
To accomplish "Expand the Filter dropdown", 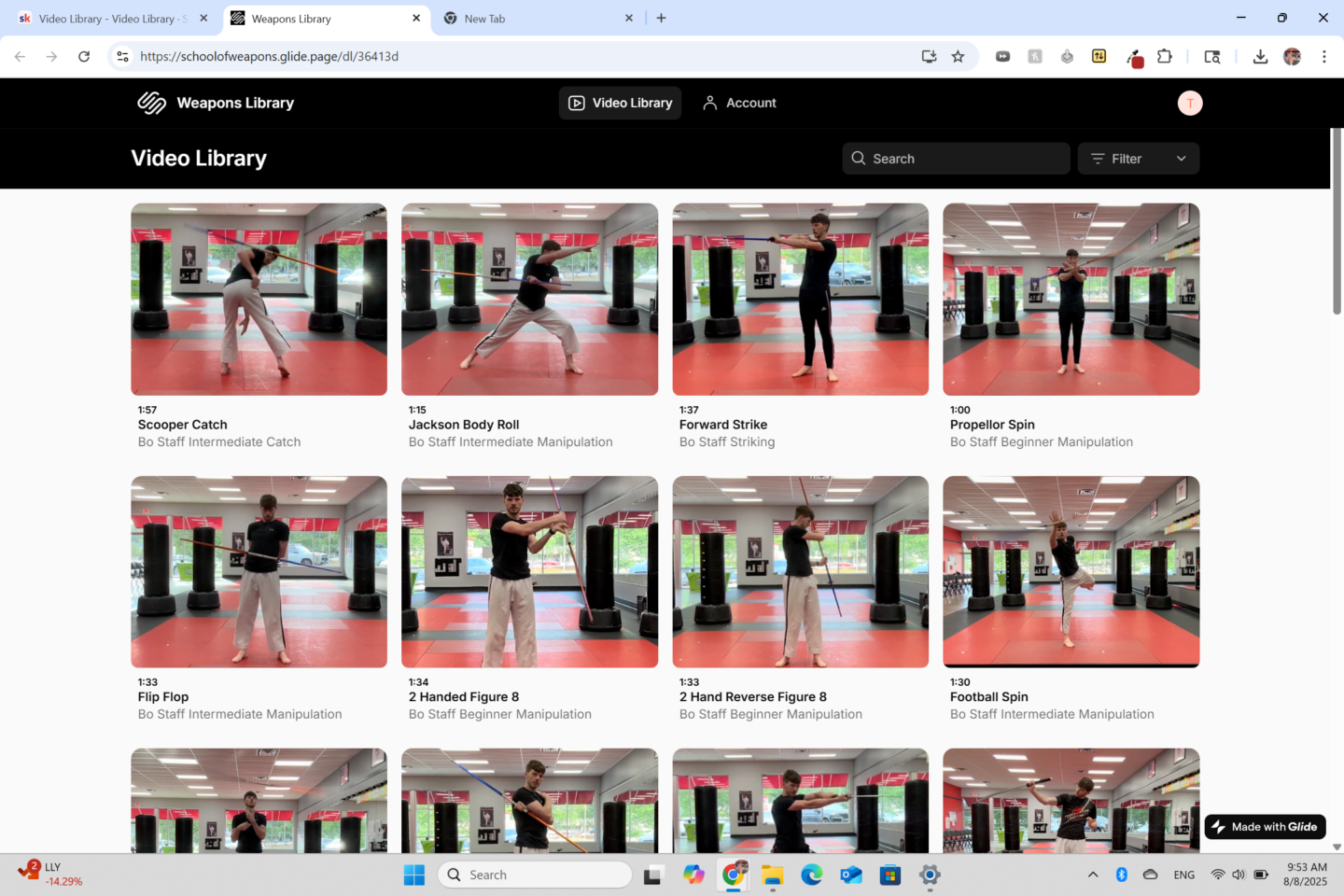I will pos(1139,159).
